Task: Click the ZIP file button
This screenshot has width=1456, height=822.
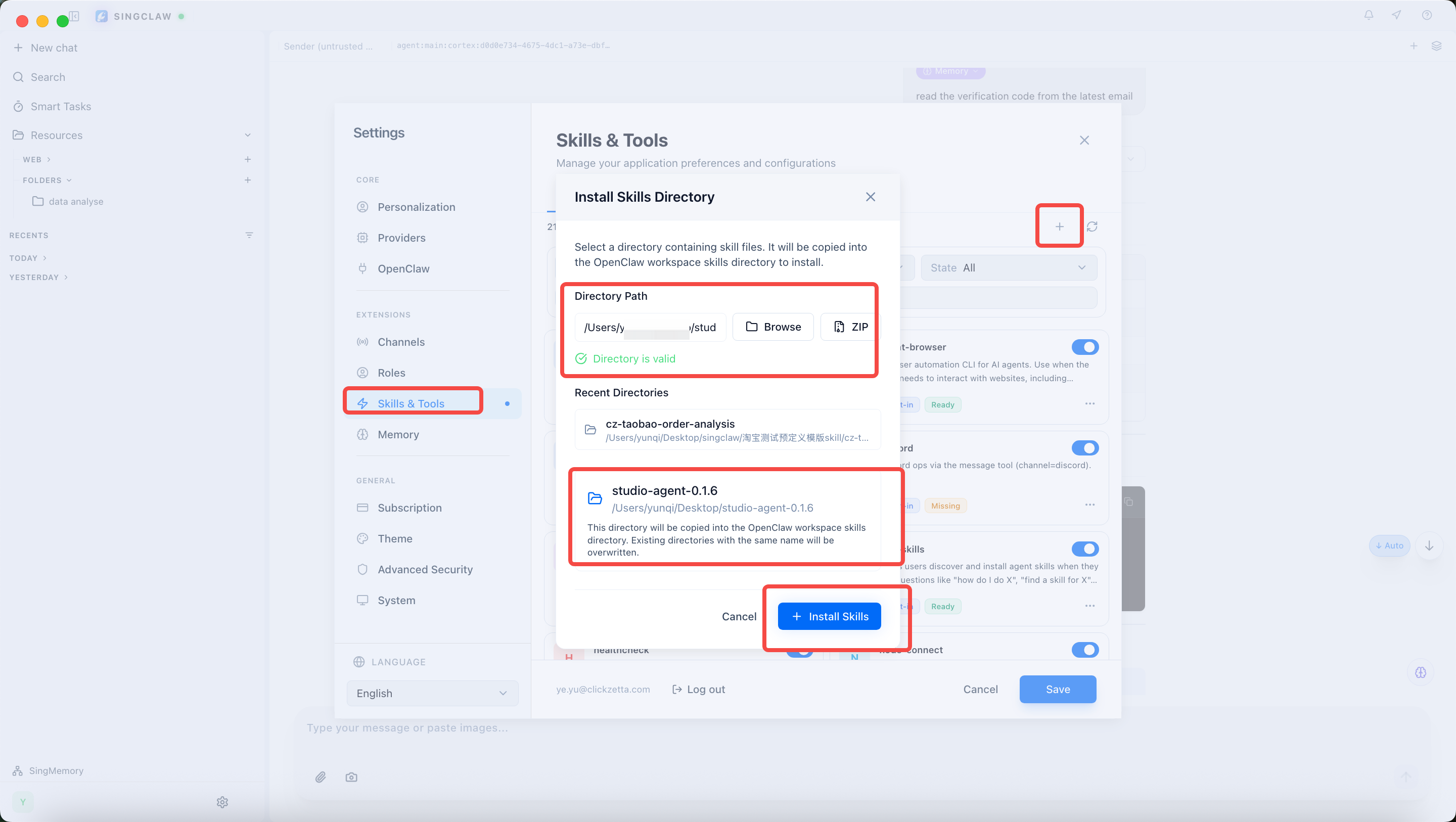Action: [x=851, y=327]
